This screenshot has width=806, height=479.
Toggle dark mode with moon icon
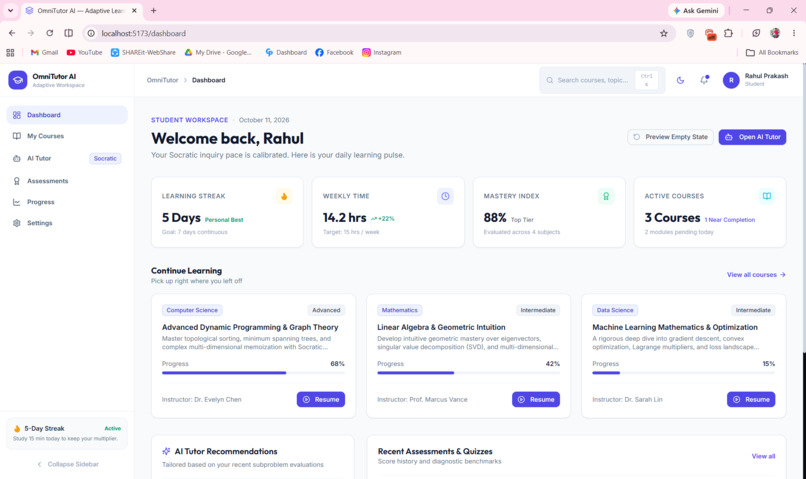point(680,80)
